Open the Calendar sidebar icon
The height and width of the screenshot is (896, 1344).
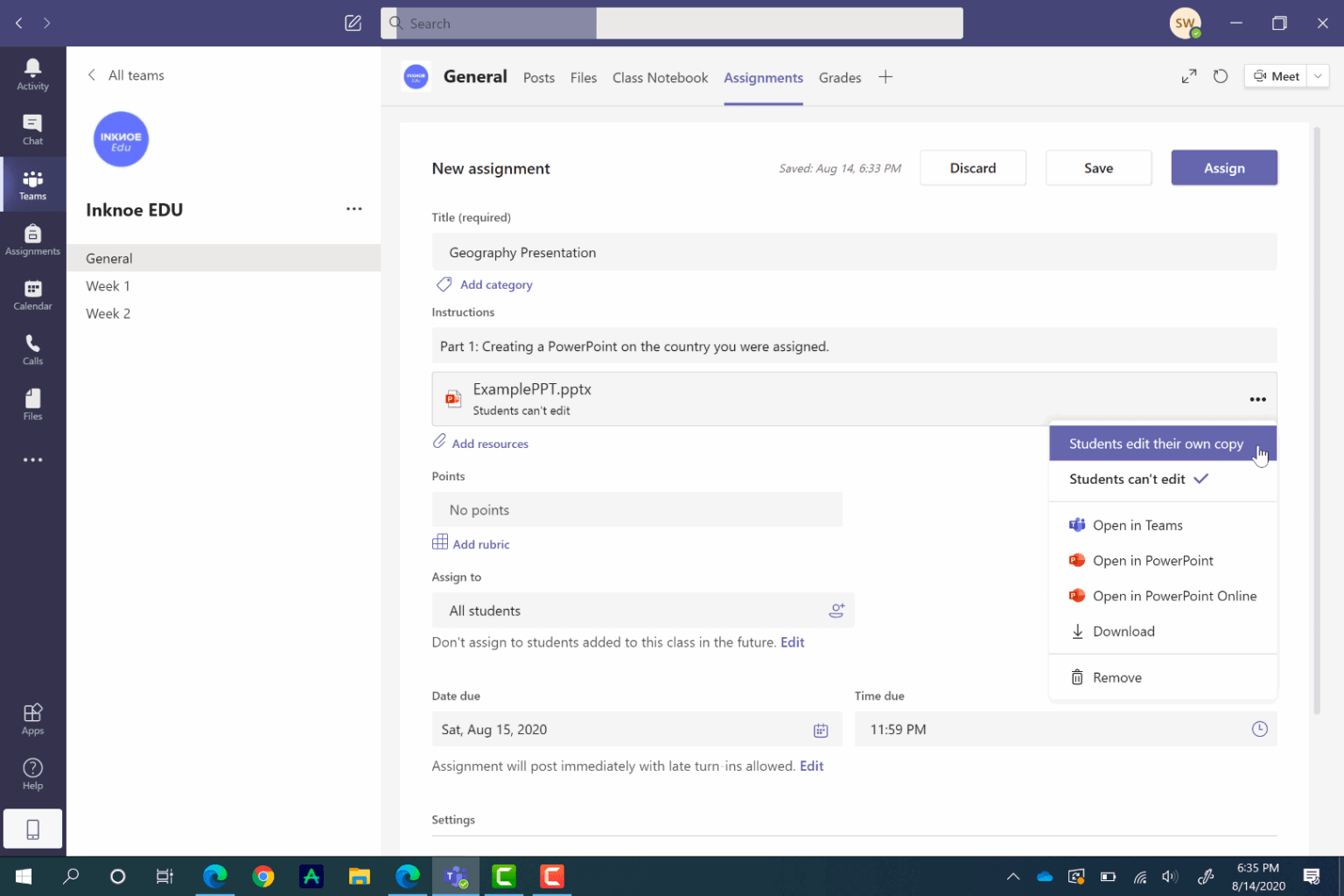pos(32,293)
